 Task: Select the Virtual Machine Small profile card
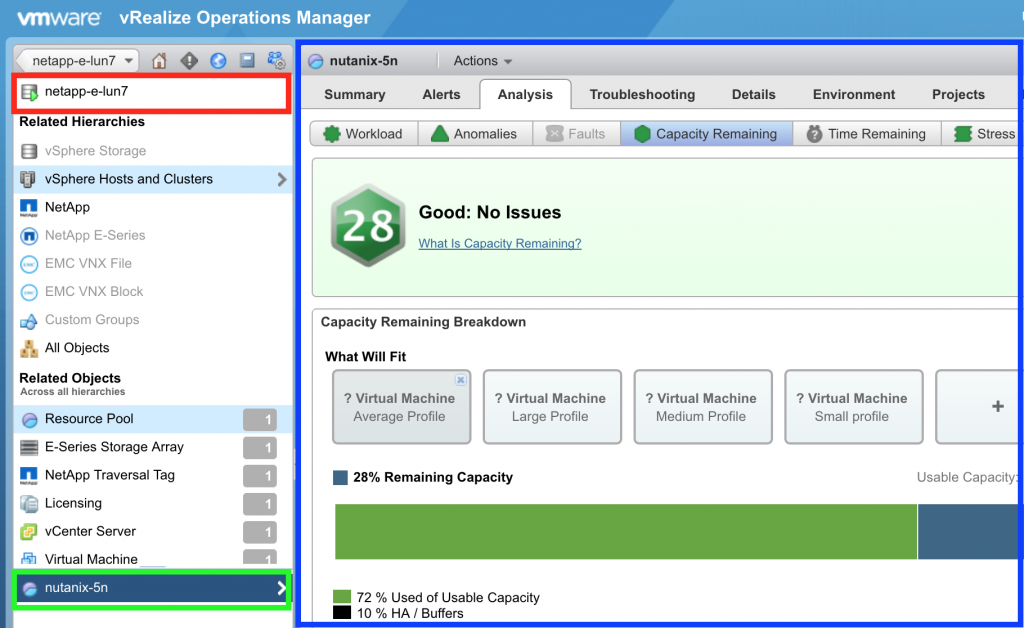point(854,407)
